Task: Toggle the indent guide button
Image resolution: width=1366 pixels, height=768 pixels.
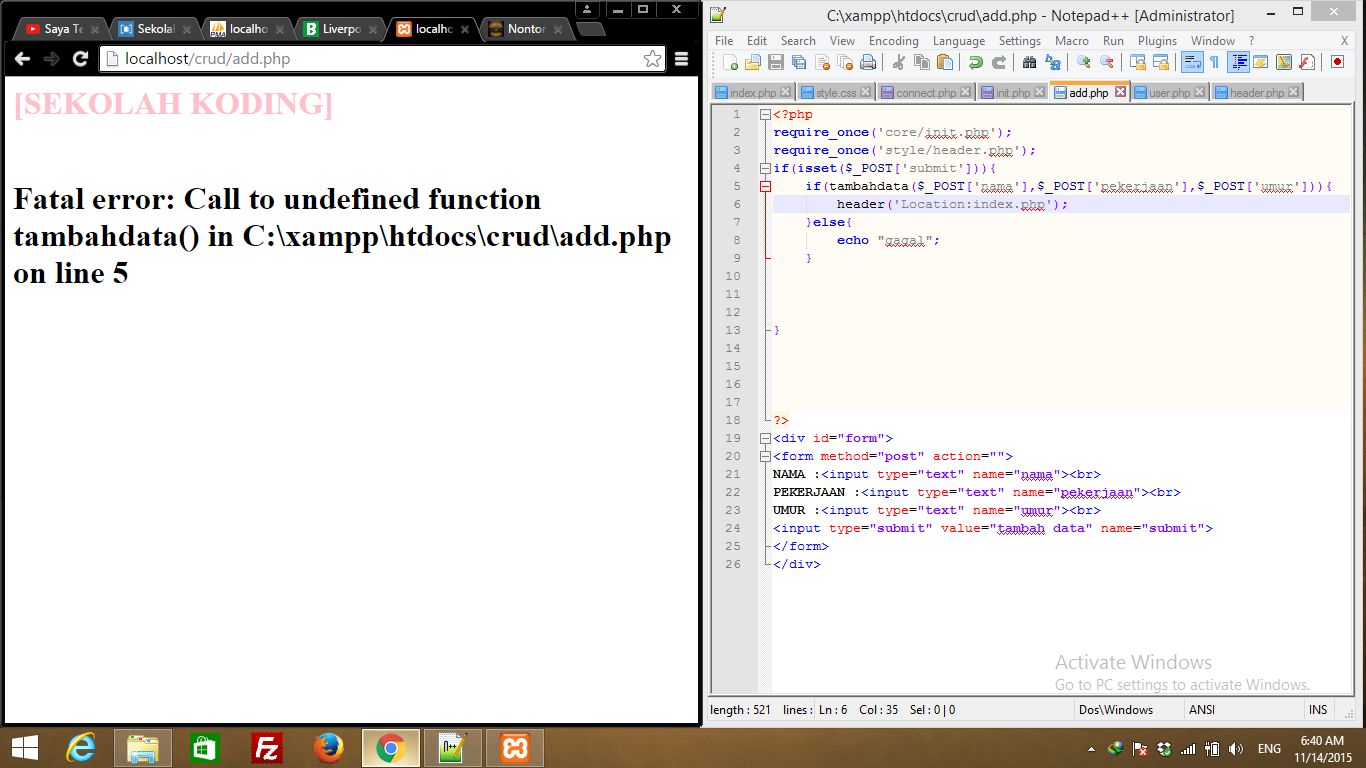Action: click(x=1238, y=62)
